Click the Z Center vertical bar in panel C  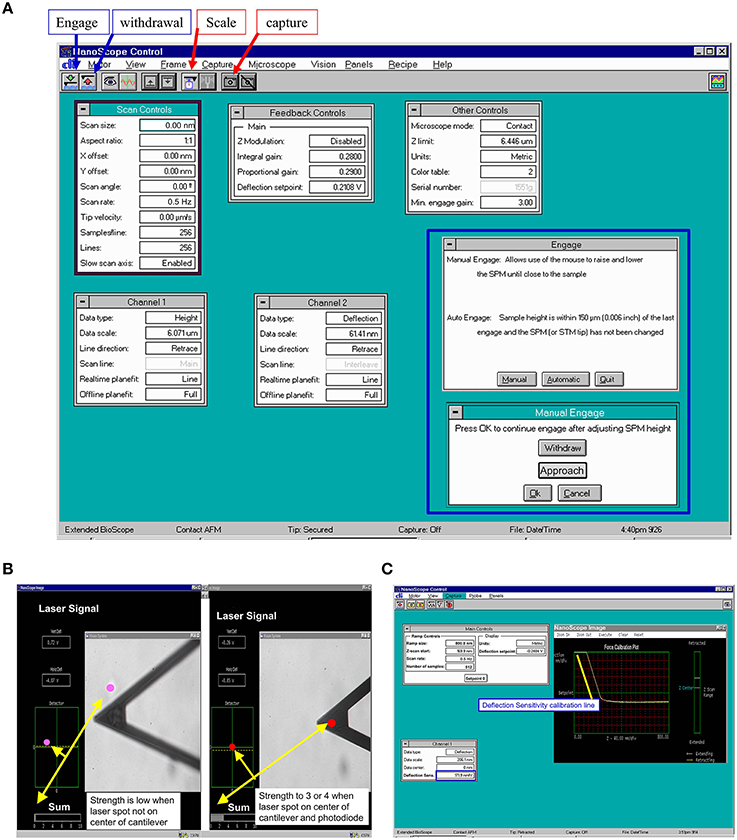tap(697, 692)
